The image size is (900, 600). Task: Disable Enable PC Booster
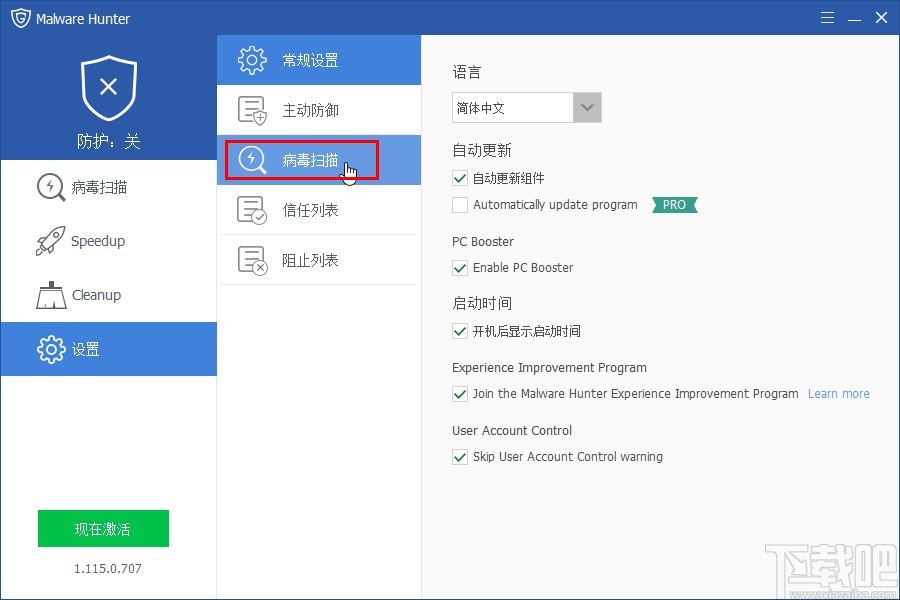point(460,268)
